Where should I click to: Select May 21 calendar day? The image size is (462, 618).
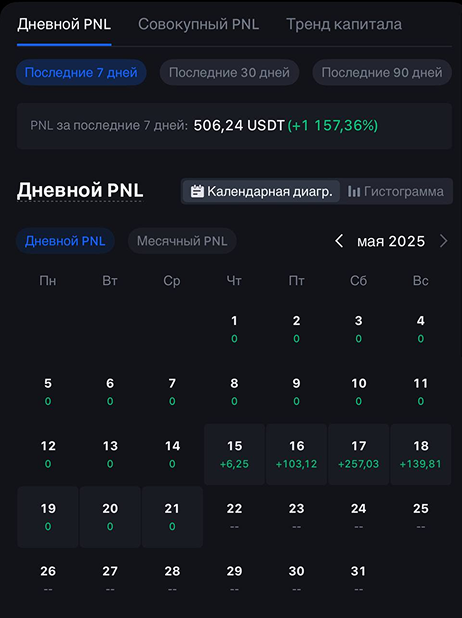(172, 517)
